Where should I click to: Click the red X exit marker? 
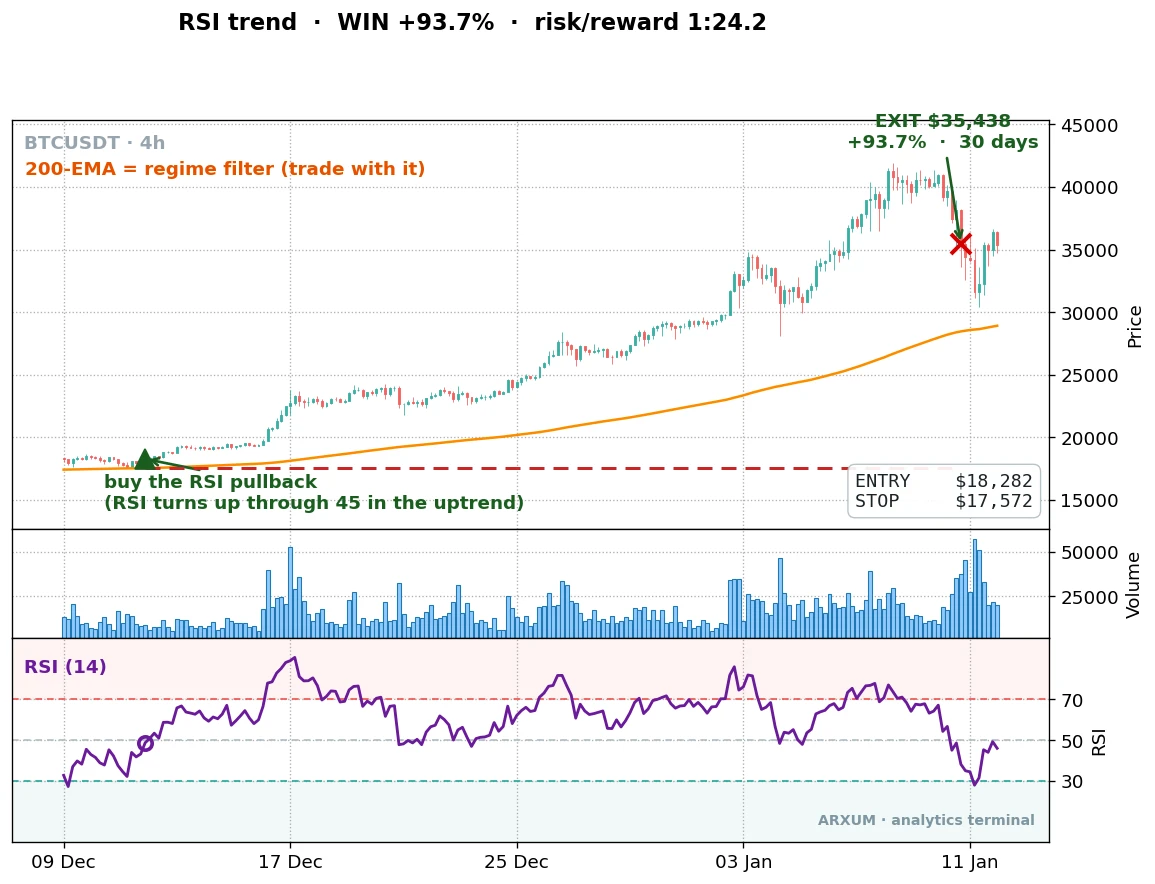(x=961, y=243)
